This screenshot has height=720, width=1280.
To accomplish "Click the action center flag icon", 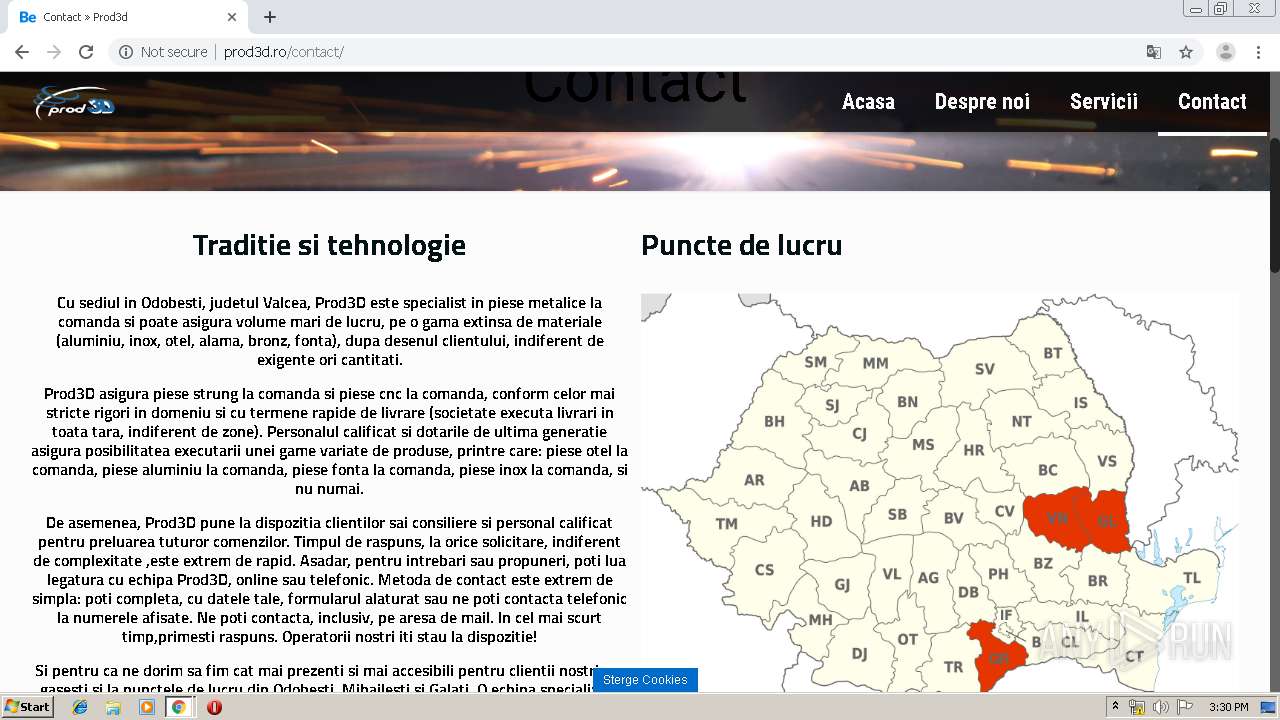I will click(x=1185, y=707).
